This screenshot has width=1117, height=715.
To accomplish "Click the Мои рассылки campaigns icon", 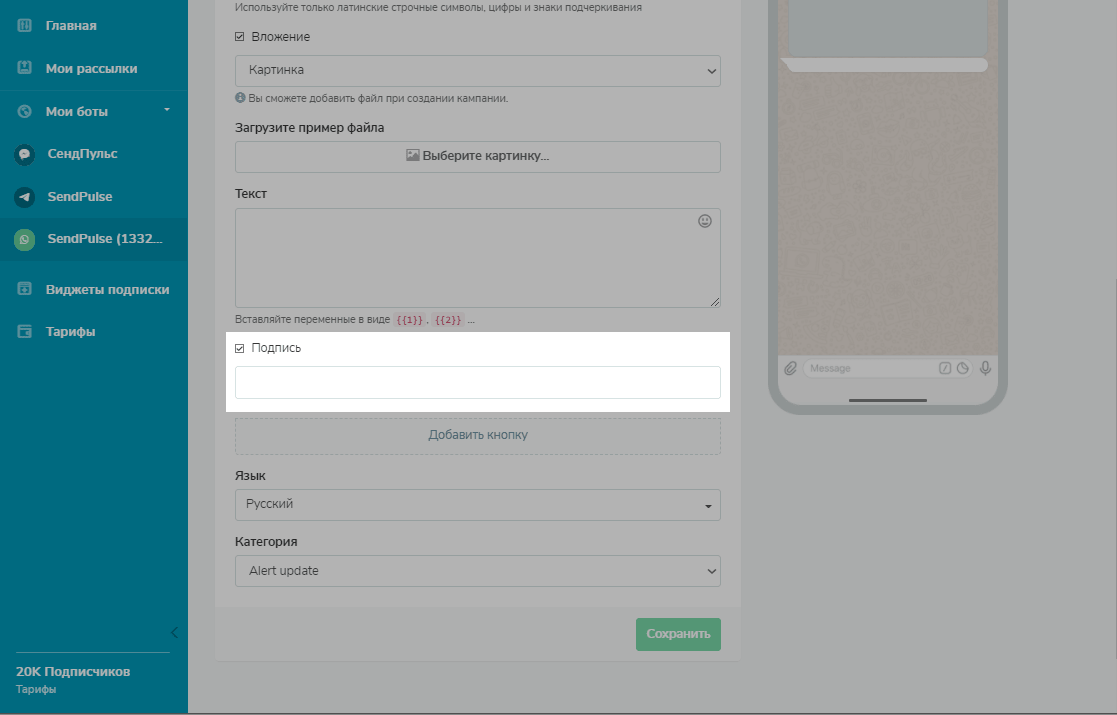I will click(25, 69).
